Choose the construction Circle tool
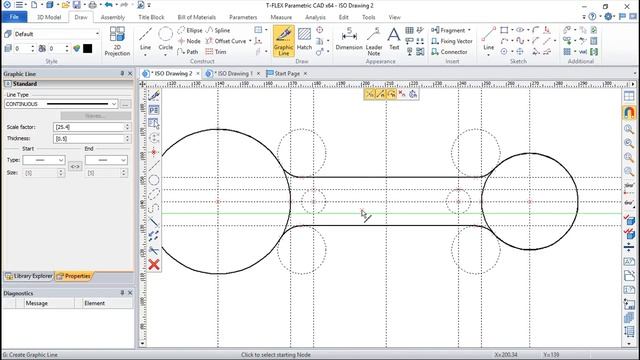The image size is (640, 360). pyautogui.click(x=165, y=39)
